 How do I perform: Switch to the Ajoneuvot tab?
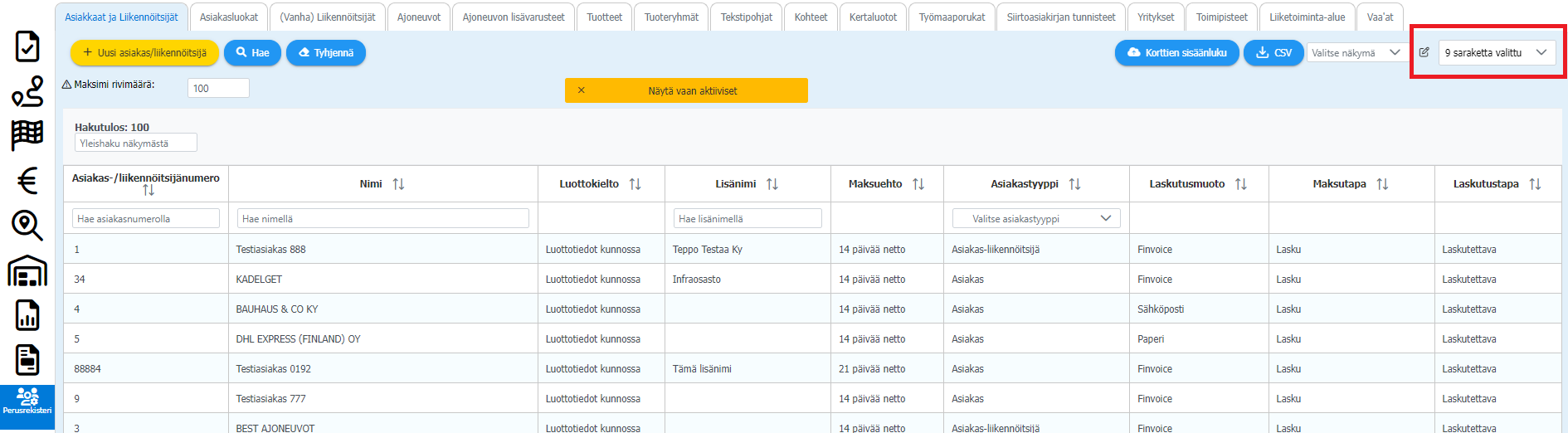click(x=419, y=17)
